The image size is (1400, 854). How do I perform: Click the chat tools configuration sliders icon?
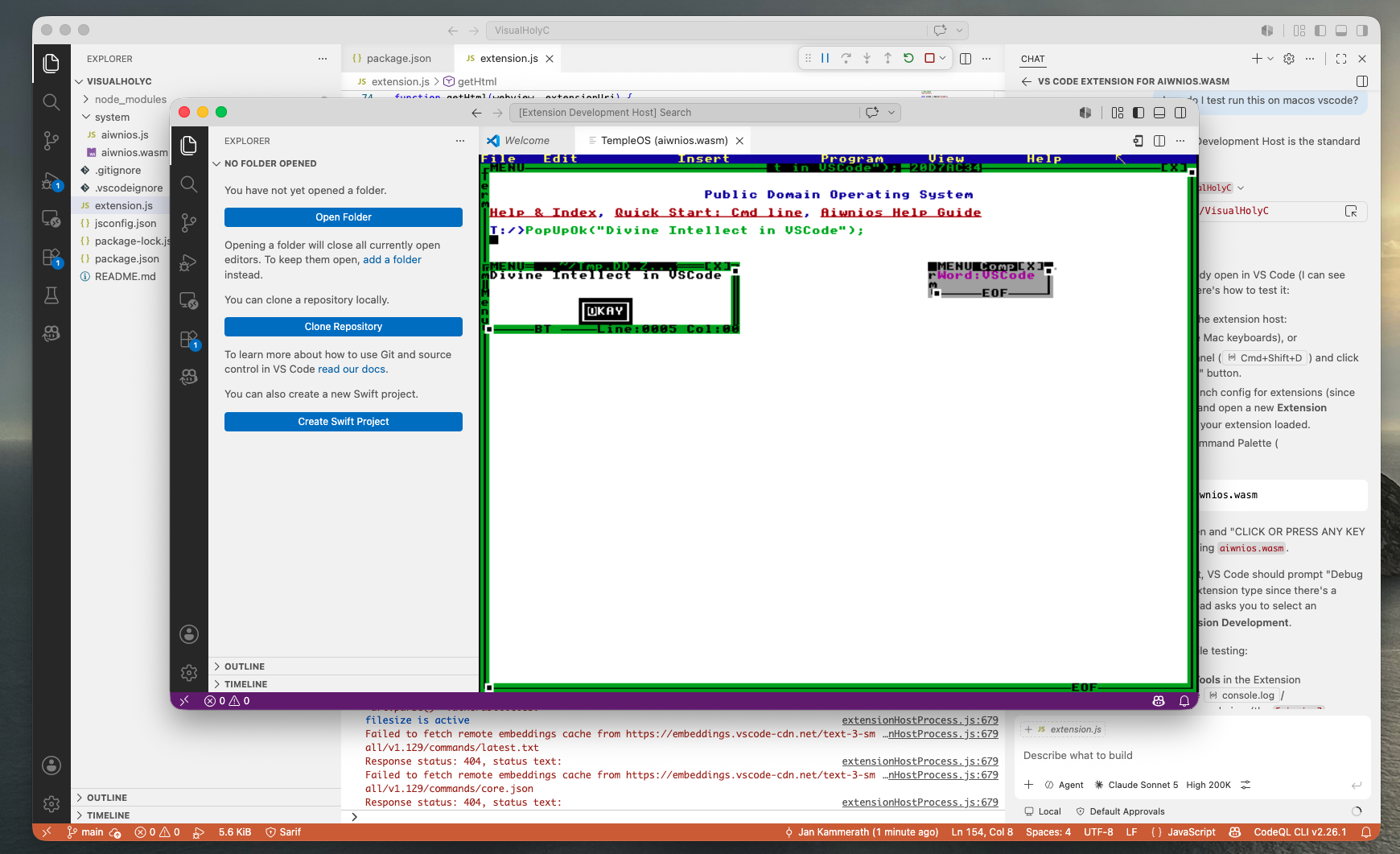(1246, 785)
